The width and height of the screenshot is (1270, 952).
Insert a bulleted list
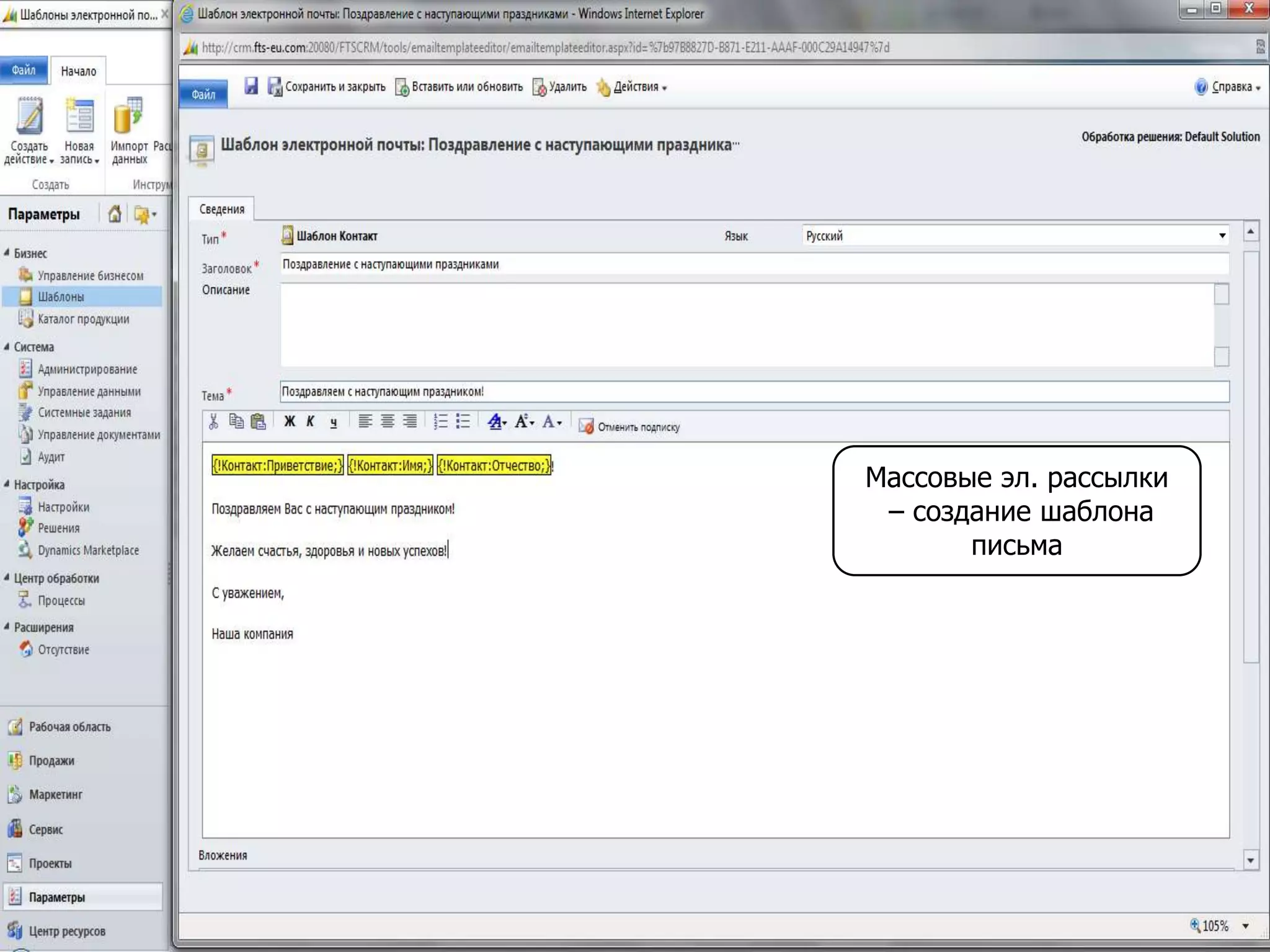coord(463,422)
